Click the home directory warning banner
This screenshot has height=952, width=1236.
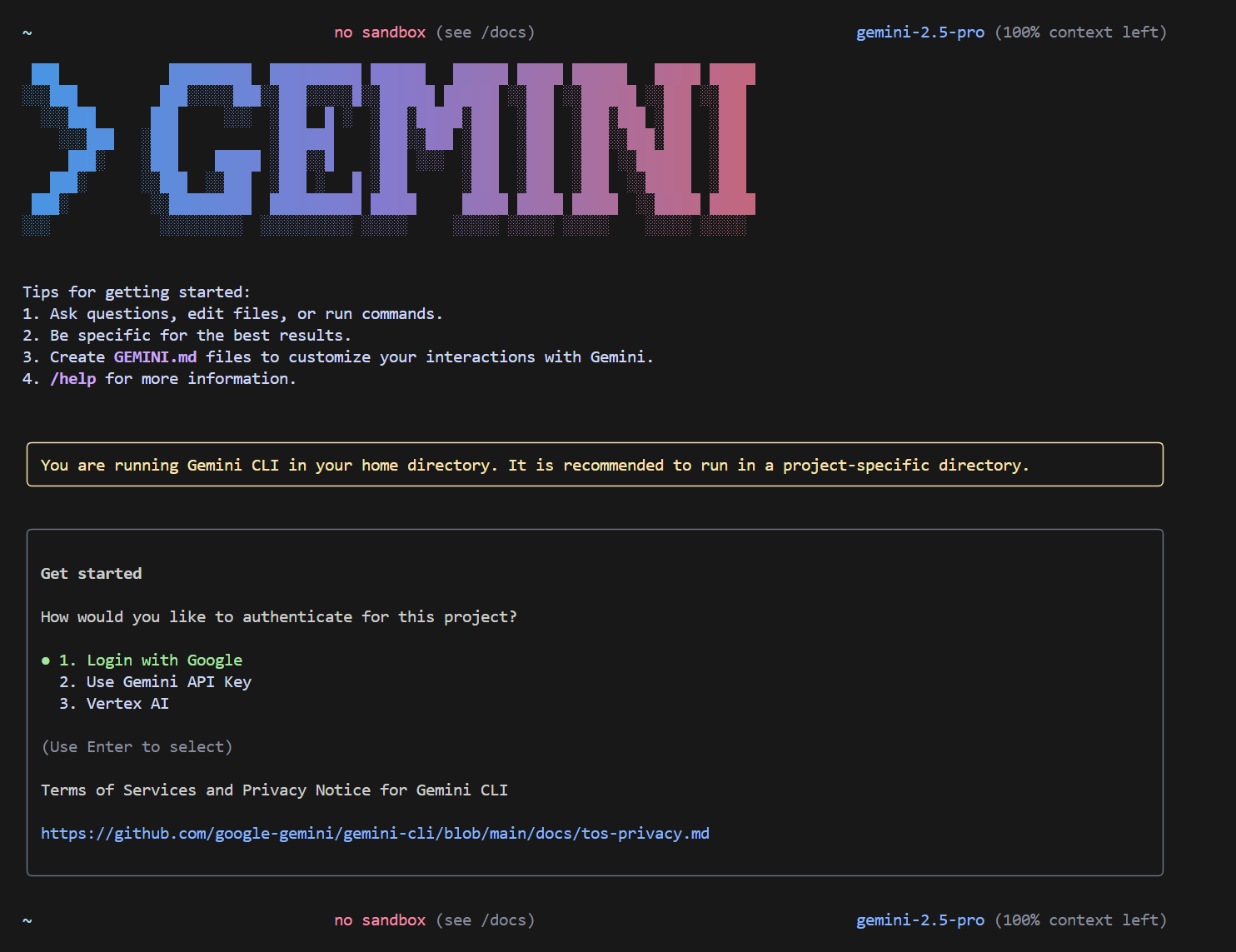pos(595,465)
